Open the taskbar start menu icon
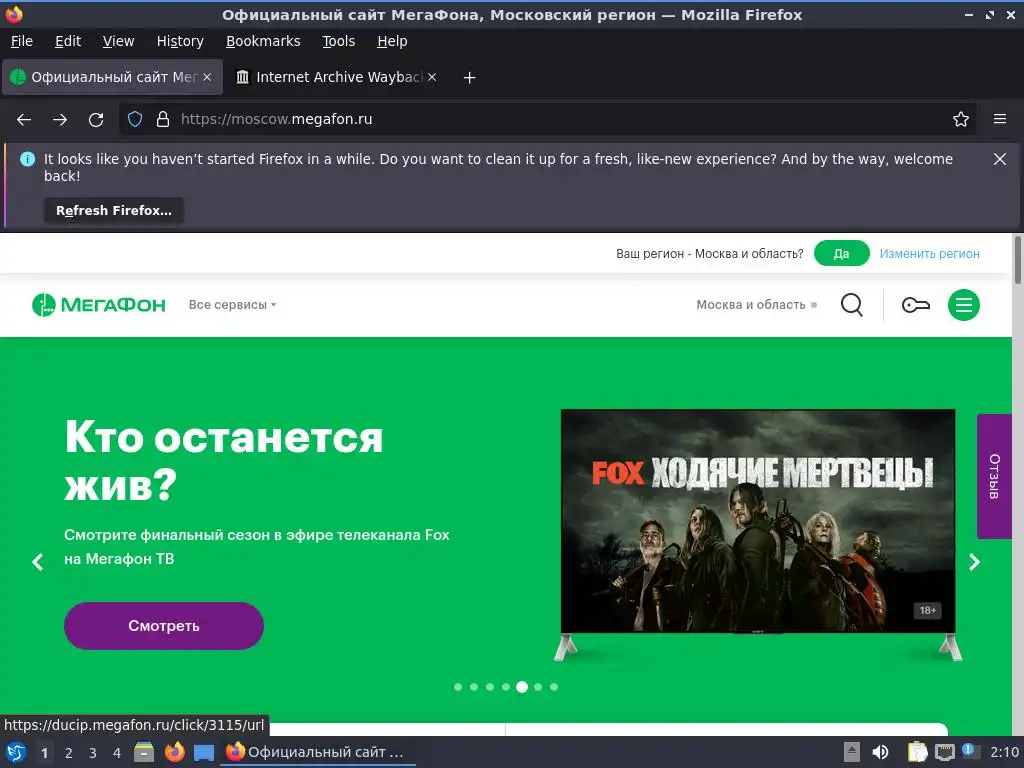This screenshot has width=1024, height=768. (15, 752)
